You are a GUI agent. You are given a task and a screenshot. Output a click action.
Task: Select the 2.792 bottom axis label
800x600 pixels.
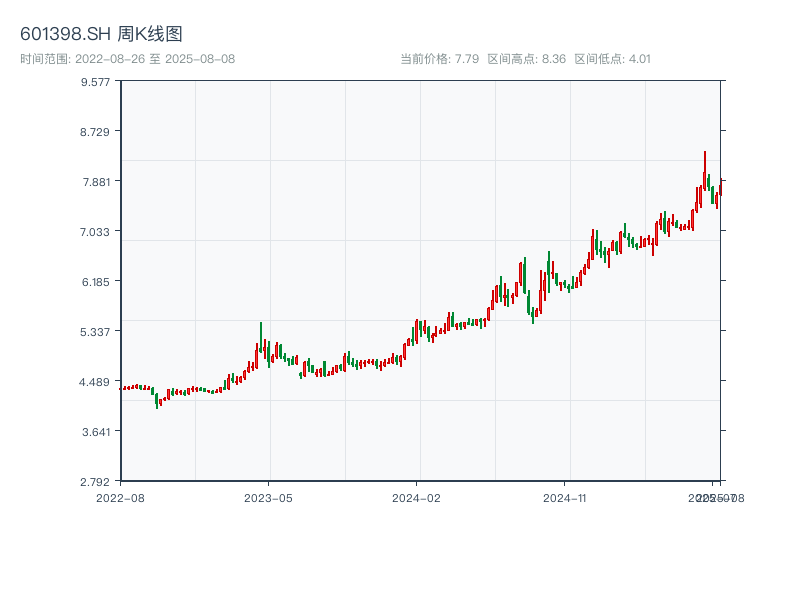tap(96, 481)
